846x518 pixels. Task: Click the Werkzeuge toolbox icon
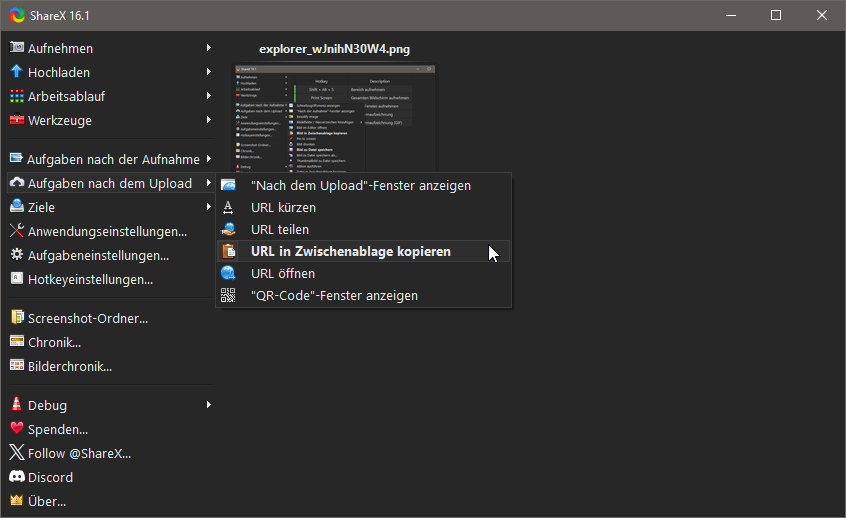point(17,120)
